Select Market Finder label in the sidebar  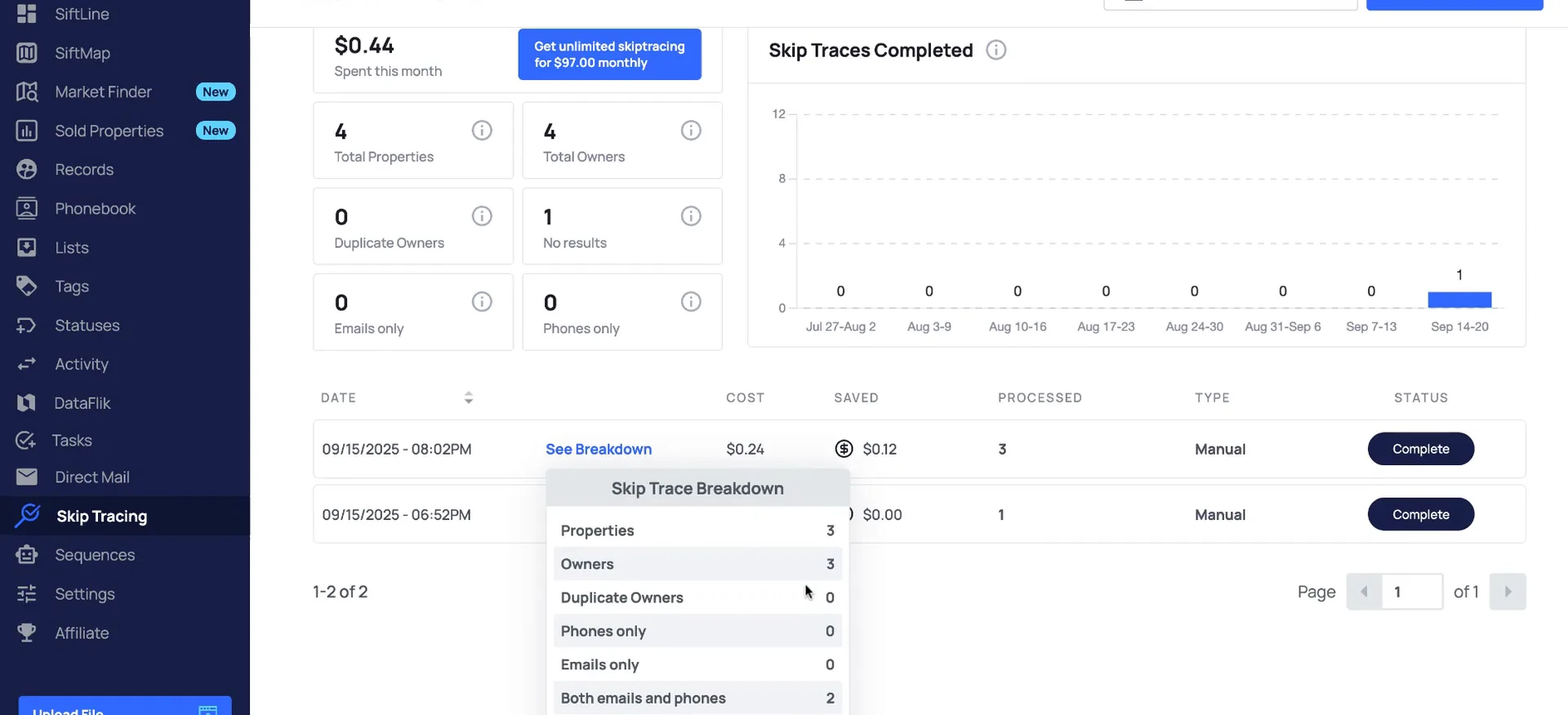coord(103,92)
